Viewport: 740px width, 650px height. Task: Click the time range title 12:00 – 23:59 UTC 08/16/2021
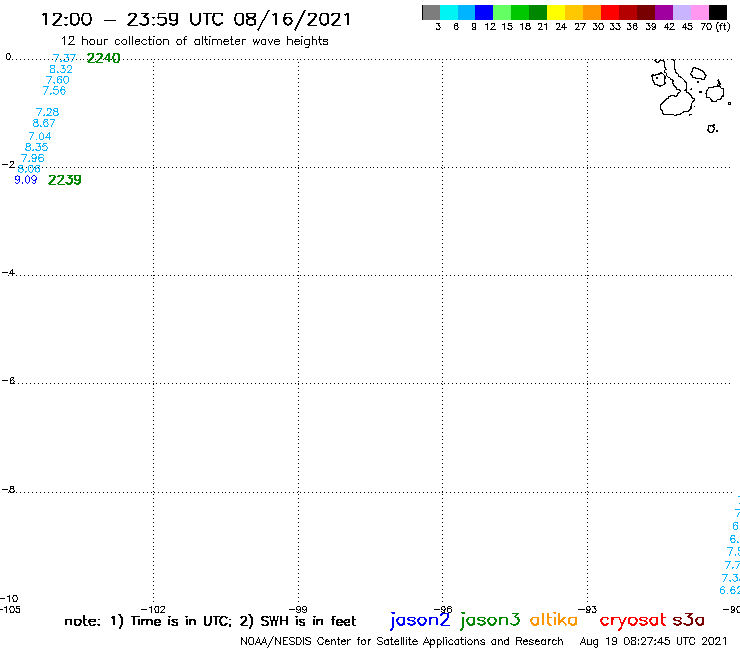(196, 20)
